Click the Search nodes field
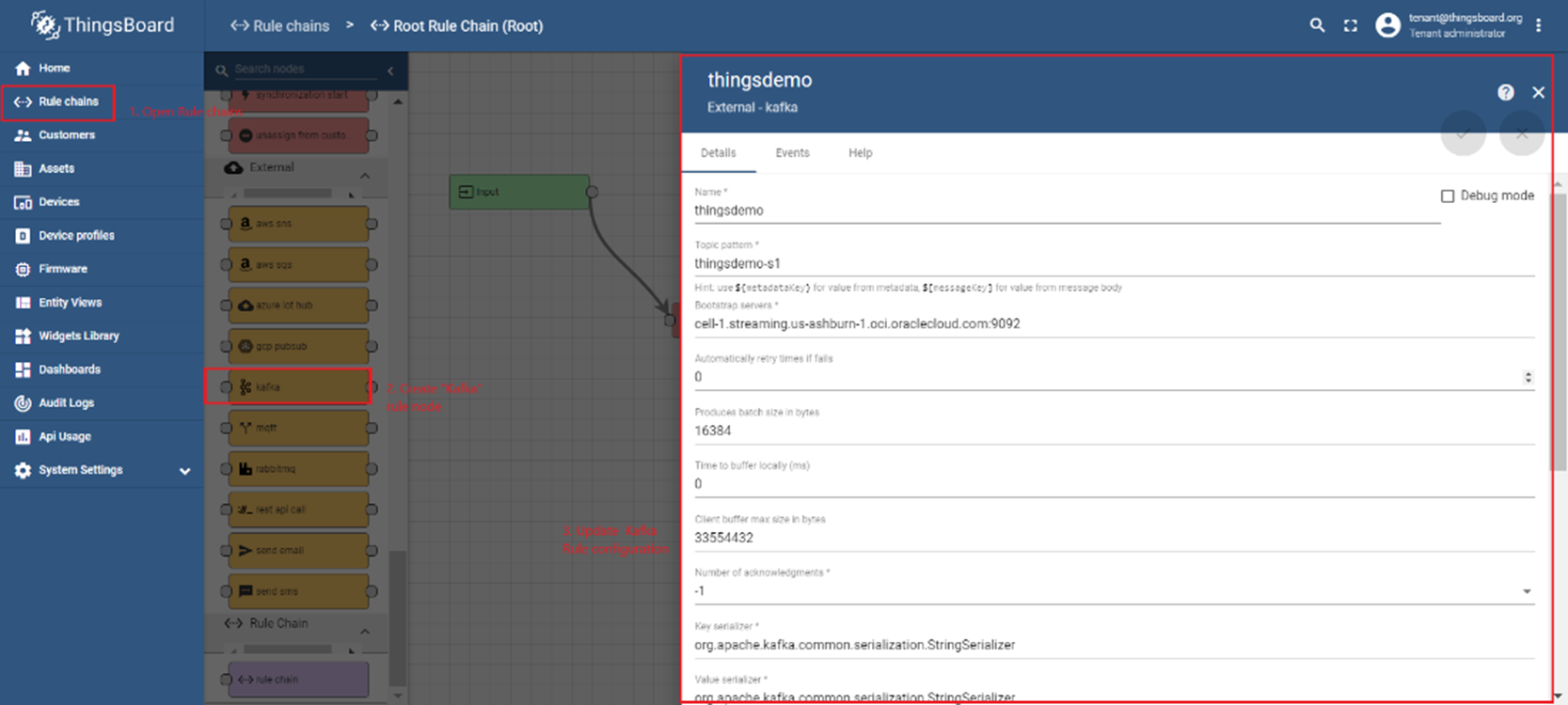 click(x=306, y=69)
